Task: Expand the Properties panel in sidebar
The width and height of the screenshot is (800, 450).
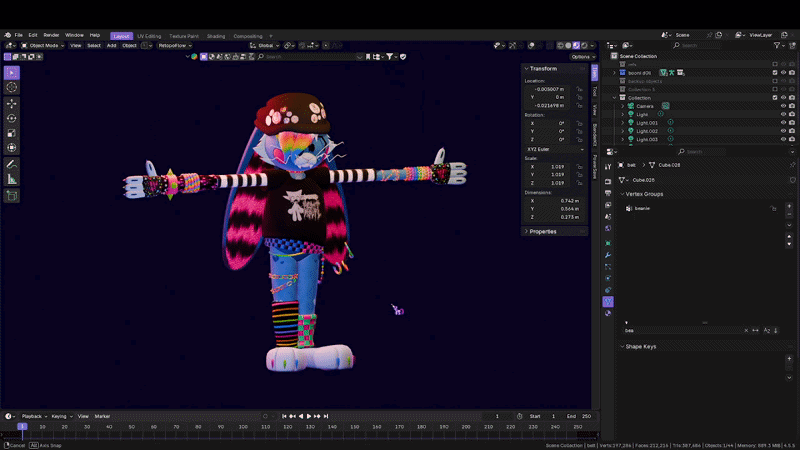Action: pos(543,231)
